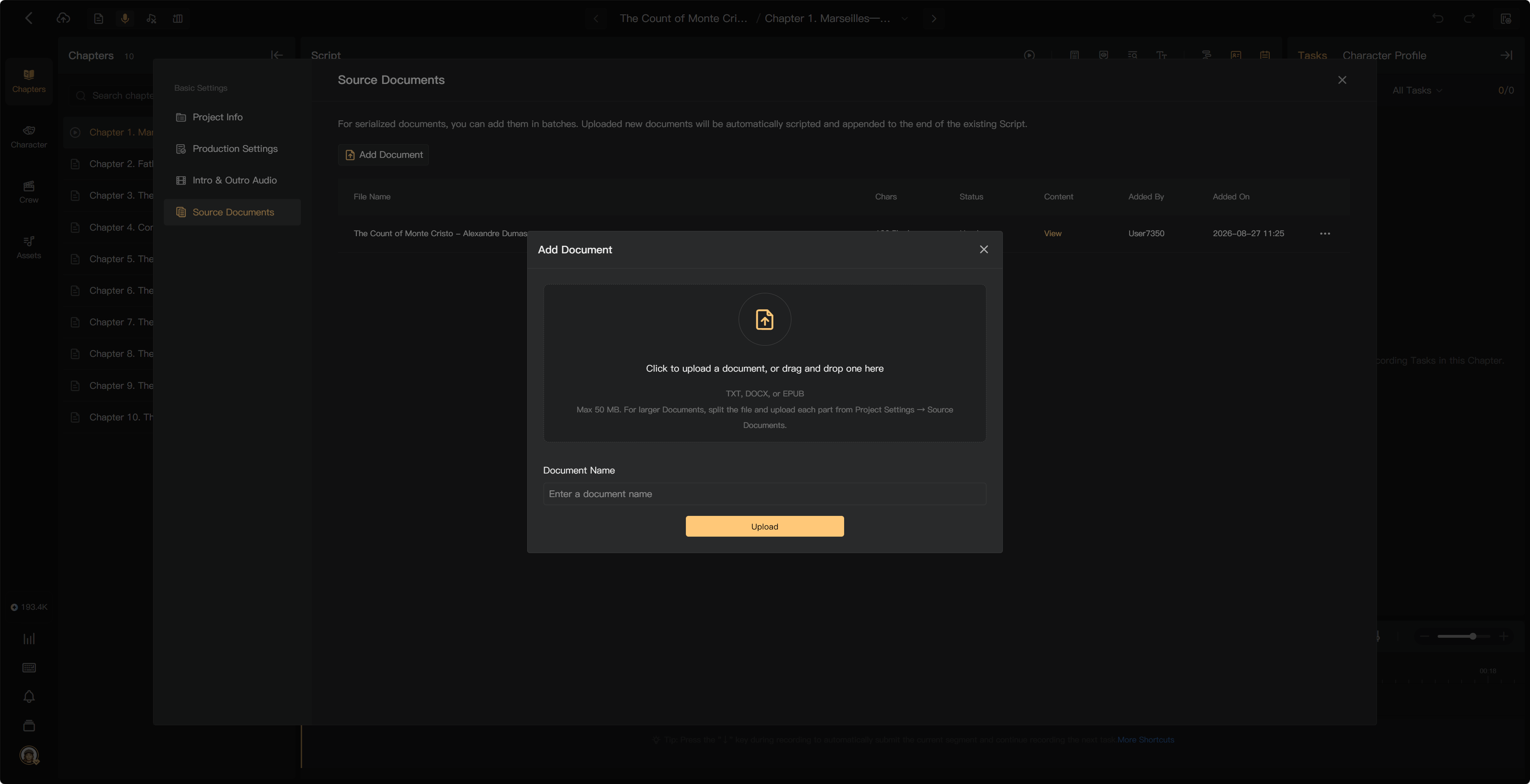1530x784 pixels.
Task: Click the back arrow at top left
Action: [28, 18]
